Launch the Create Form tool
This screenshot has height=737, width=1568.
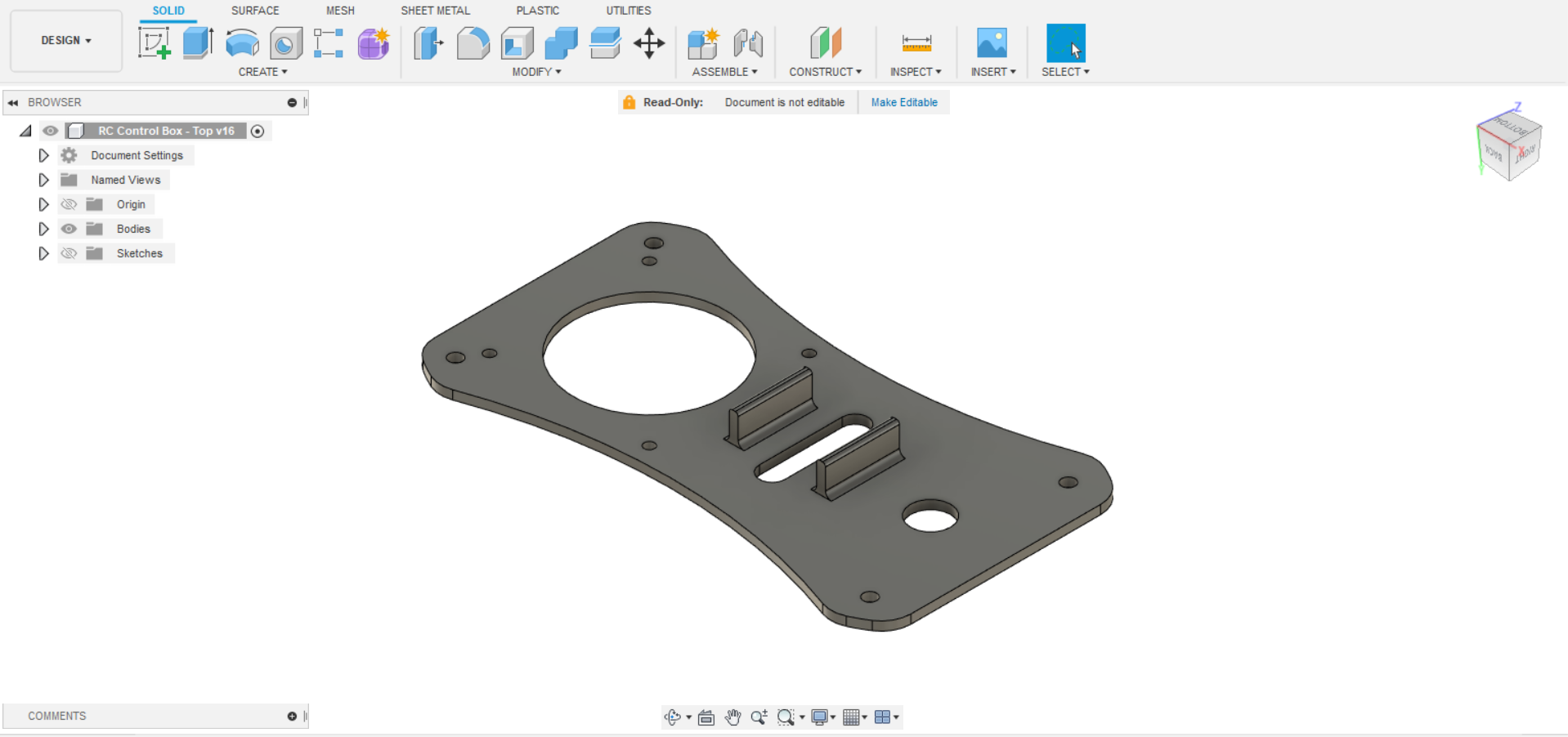[x=373, y=43]
